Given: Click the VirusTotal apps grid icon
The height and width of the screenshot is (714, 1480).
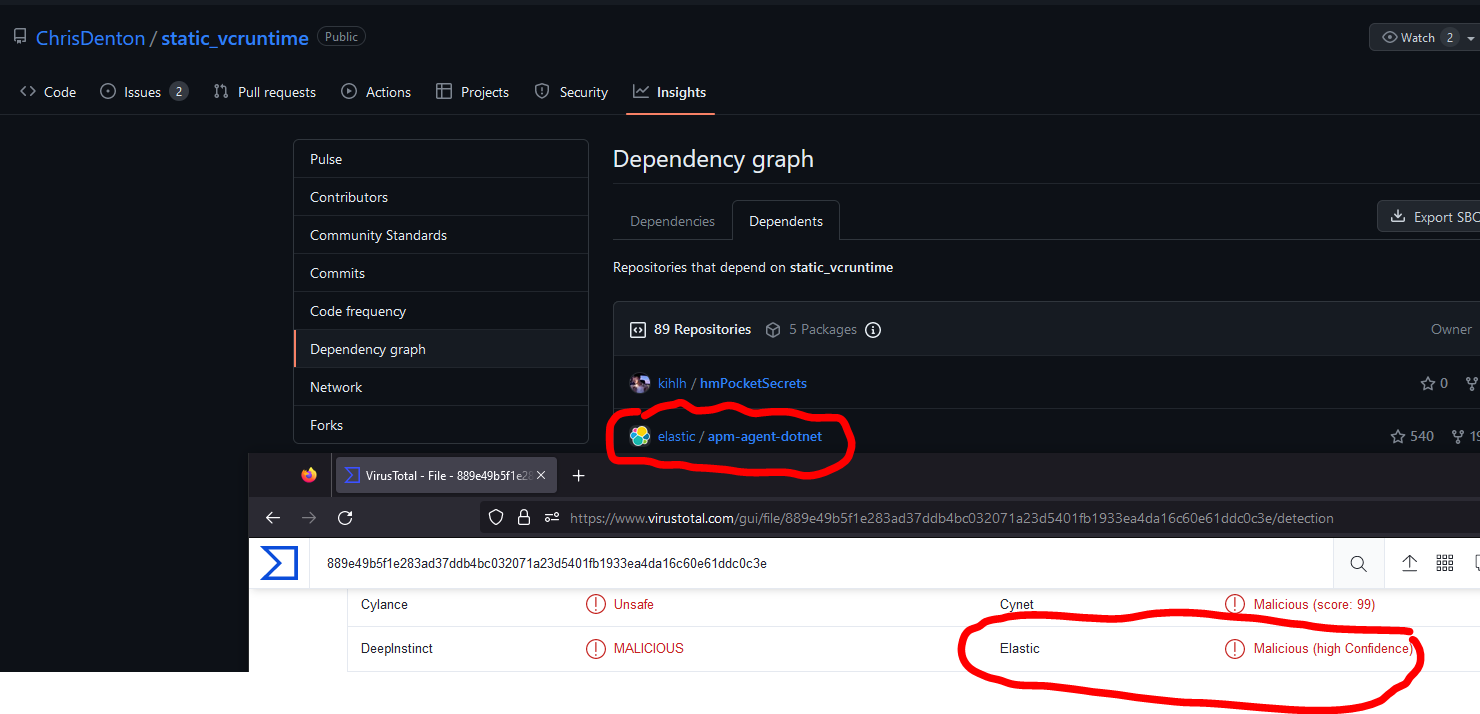Looking at the screenshot, I should pyautogui.click(x=1445, y=563).
